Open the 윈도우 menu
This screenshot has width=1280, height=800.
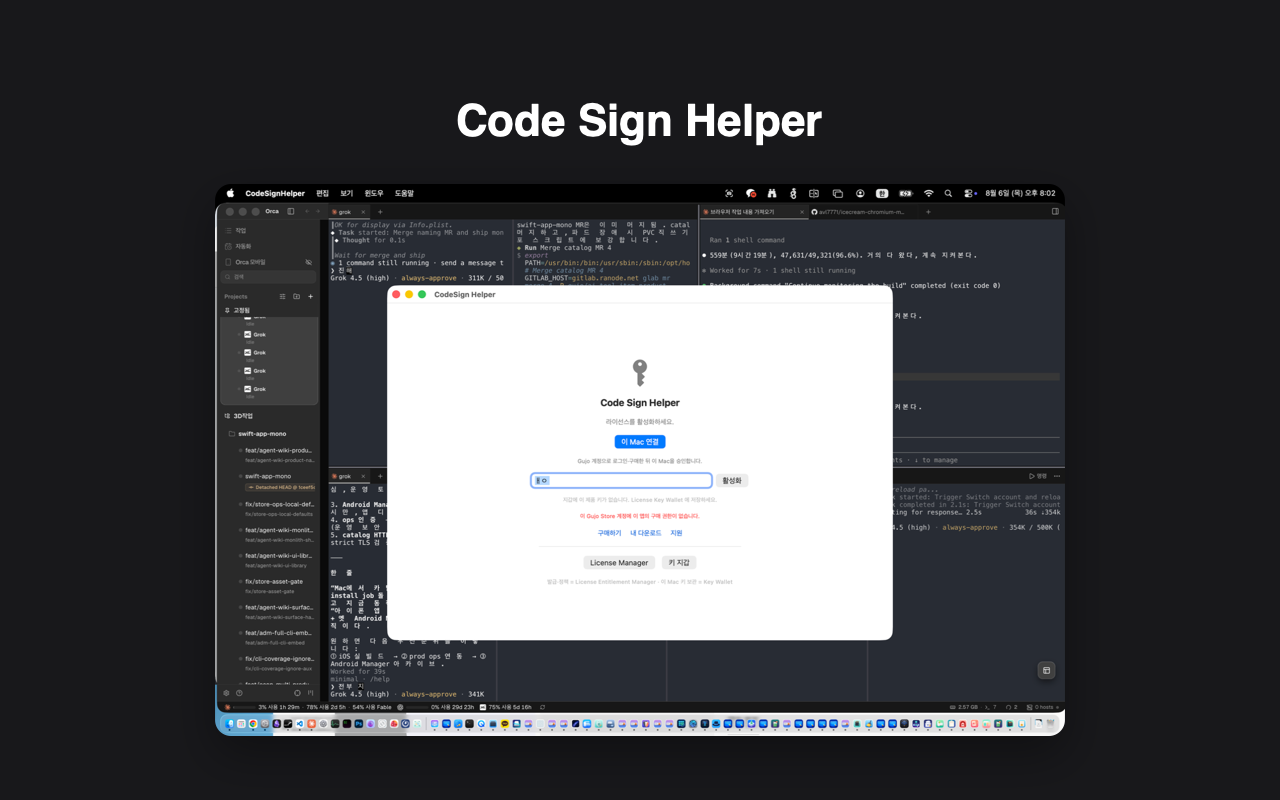click(374, 193)
